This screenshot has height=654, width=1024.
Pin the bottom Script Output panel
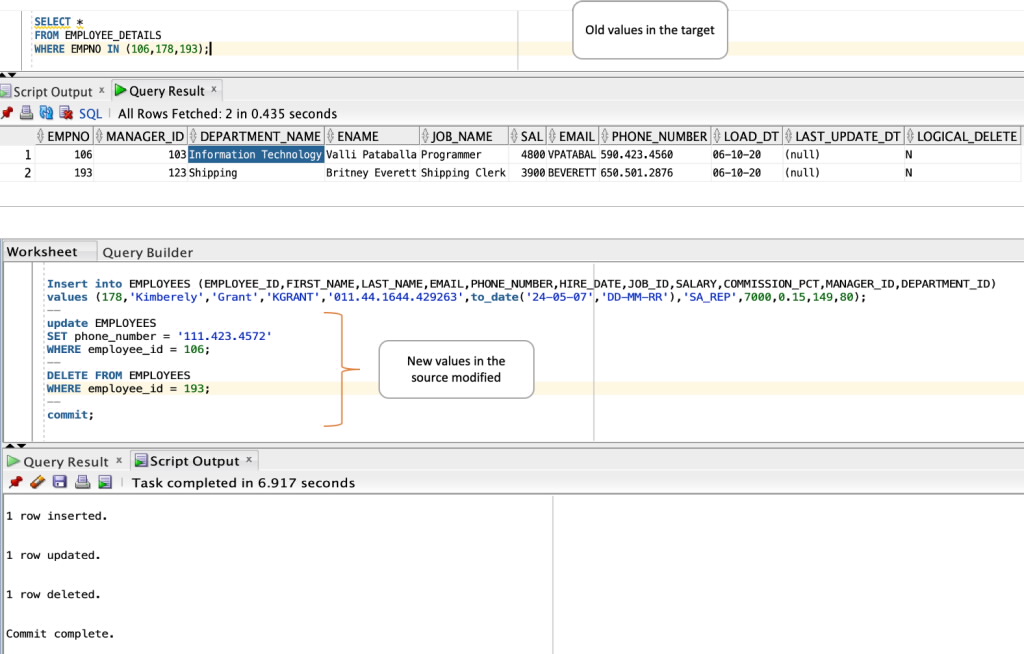click(15, 482)
